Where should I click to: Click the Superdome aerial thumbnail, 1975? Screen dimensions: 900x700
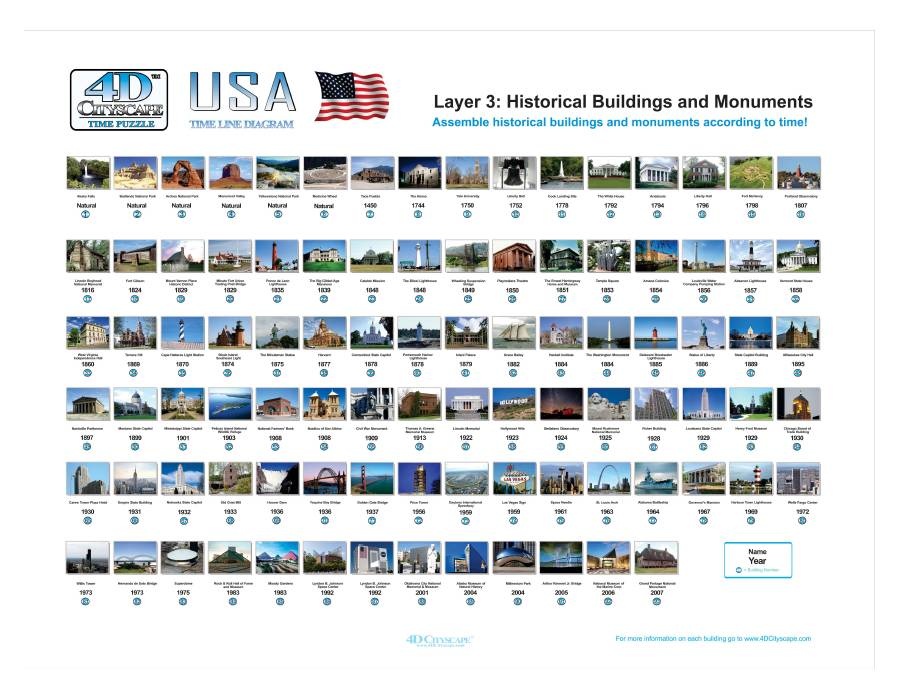click(x=183, y=558)
